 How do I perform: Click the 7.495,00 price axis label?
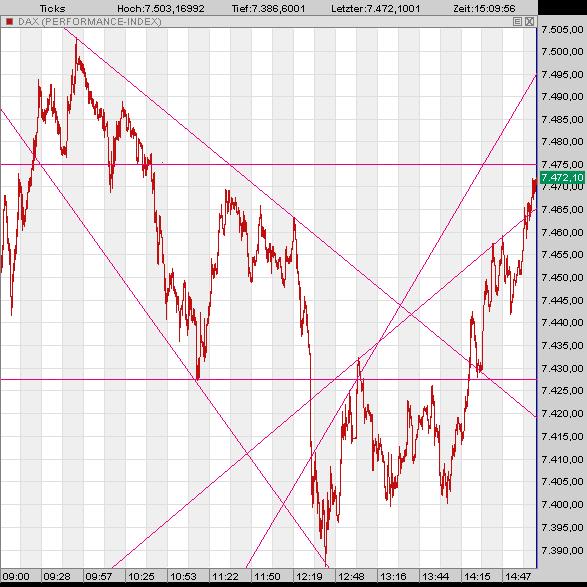pos(562,74)
